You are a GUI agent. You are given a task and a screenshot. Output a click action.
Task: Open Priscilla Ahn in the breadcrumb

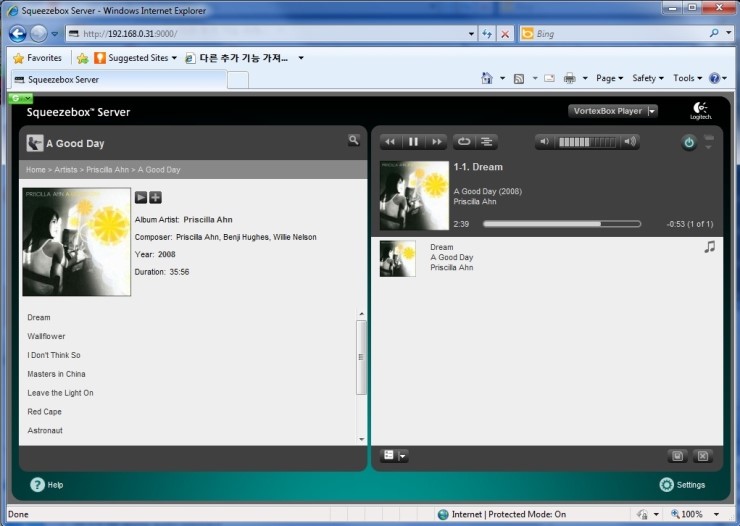(x=107, y=170)
